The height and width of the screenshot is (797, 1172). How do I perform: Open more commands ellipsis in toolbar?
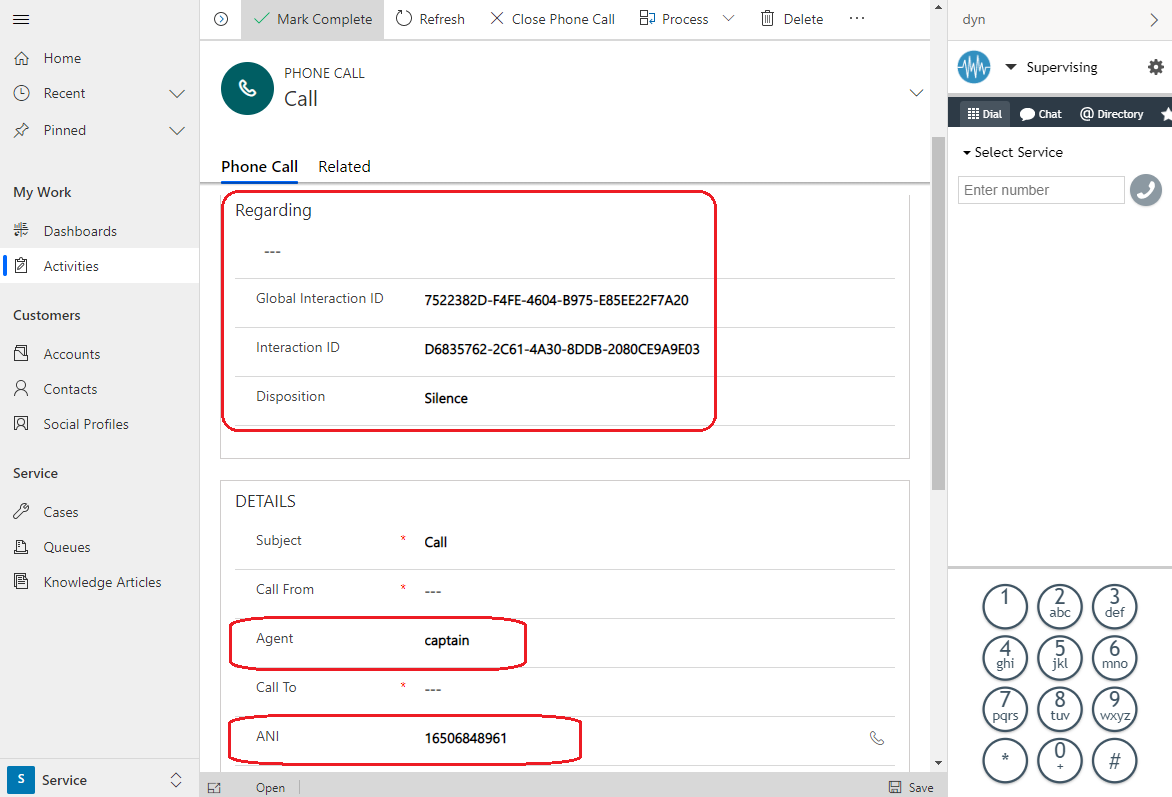tap(857, 19)
